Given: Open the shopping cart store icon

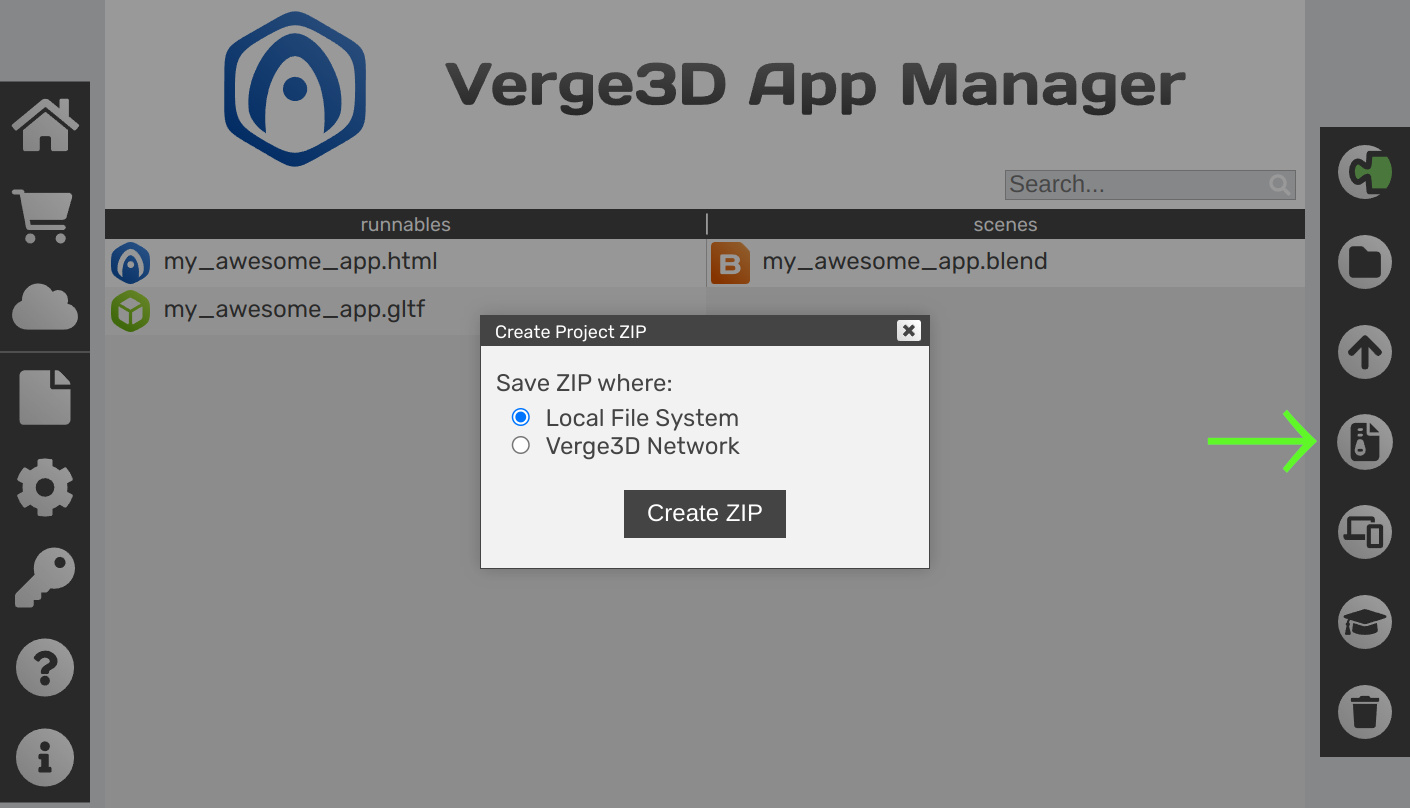Looking at the screenshot, I should [43, 216].
